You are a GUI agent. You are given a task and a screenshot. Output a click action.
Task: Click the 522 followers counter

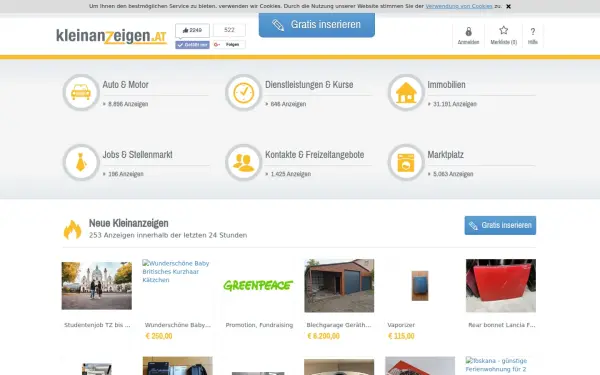[x=229, y=30]
